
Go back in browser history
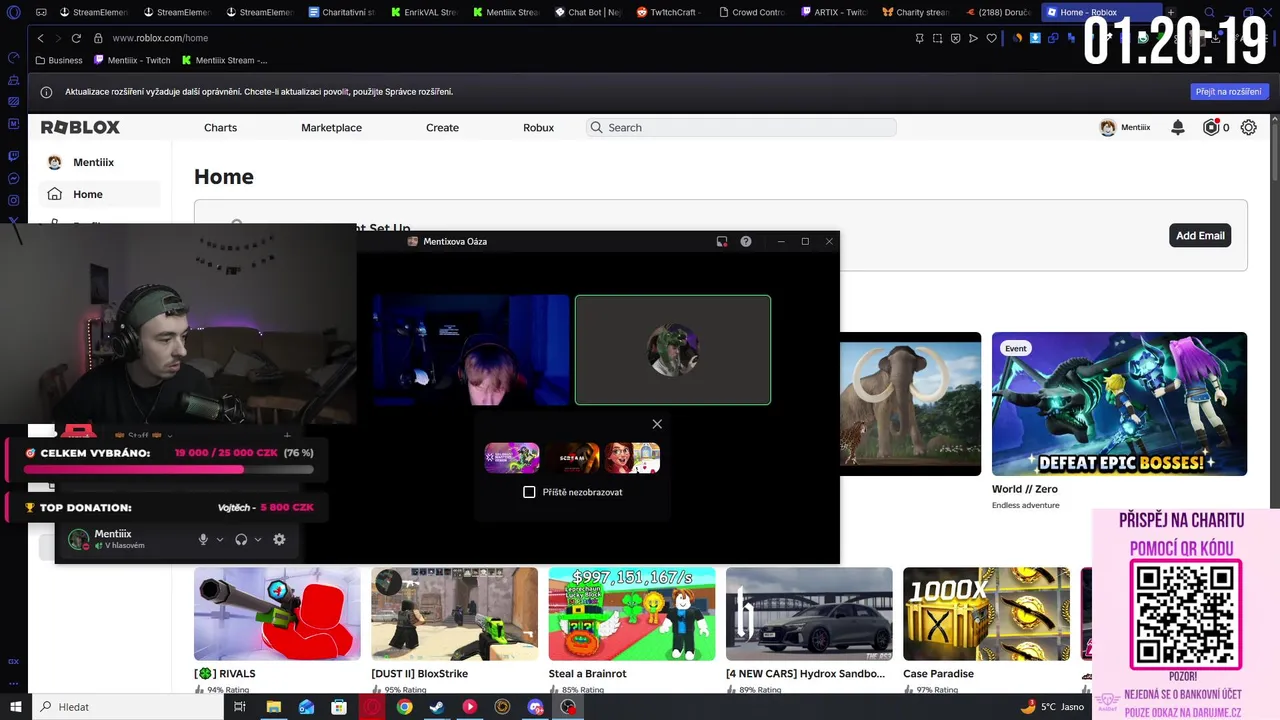tap(40, 38)
